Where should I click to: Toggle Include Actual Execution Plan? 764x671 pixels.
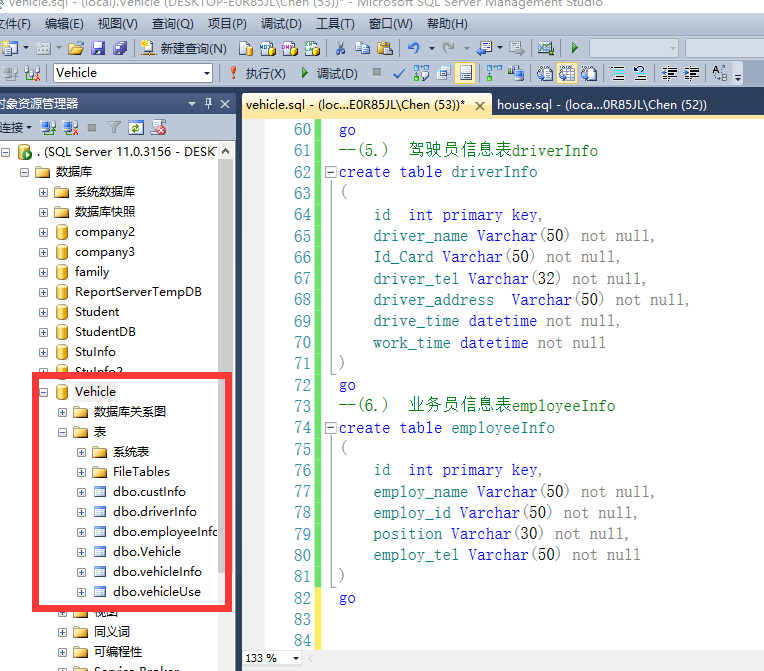click(494, 74)
